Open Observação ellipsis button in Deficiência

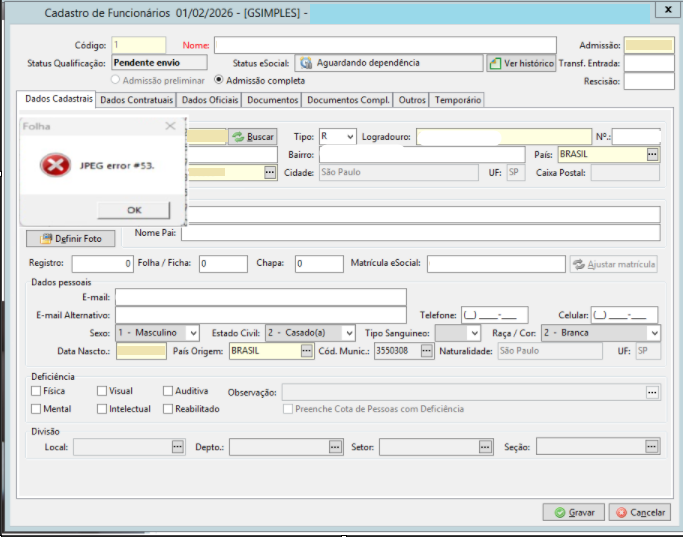pyautogui.click(x=652, y=392)
